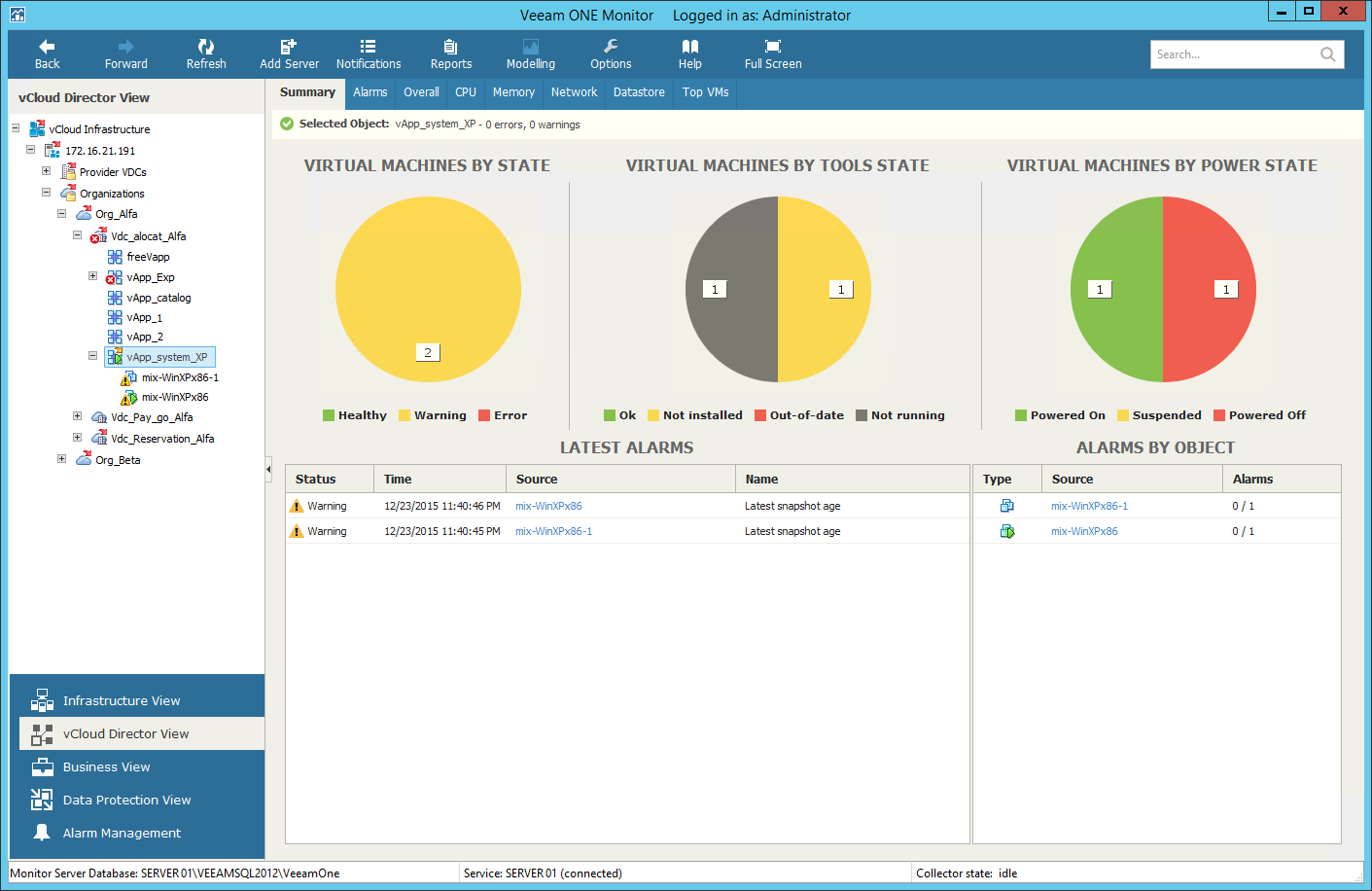Select the Provider VDCs node

point(113,172)
